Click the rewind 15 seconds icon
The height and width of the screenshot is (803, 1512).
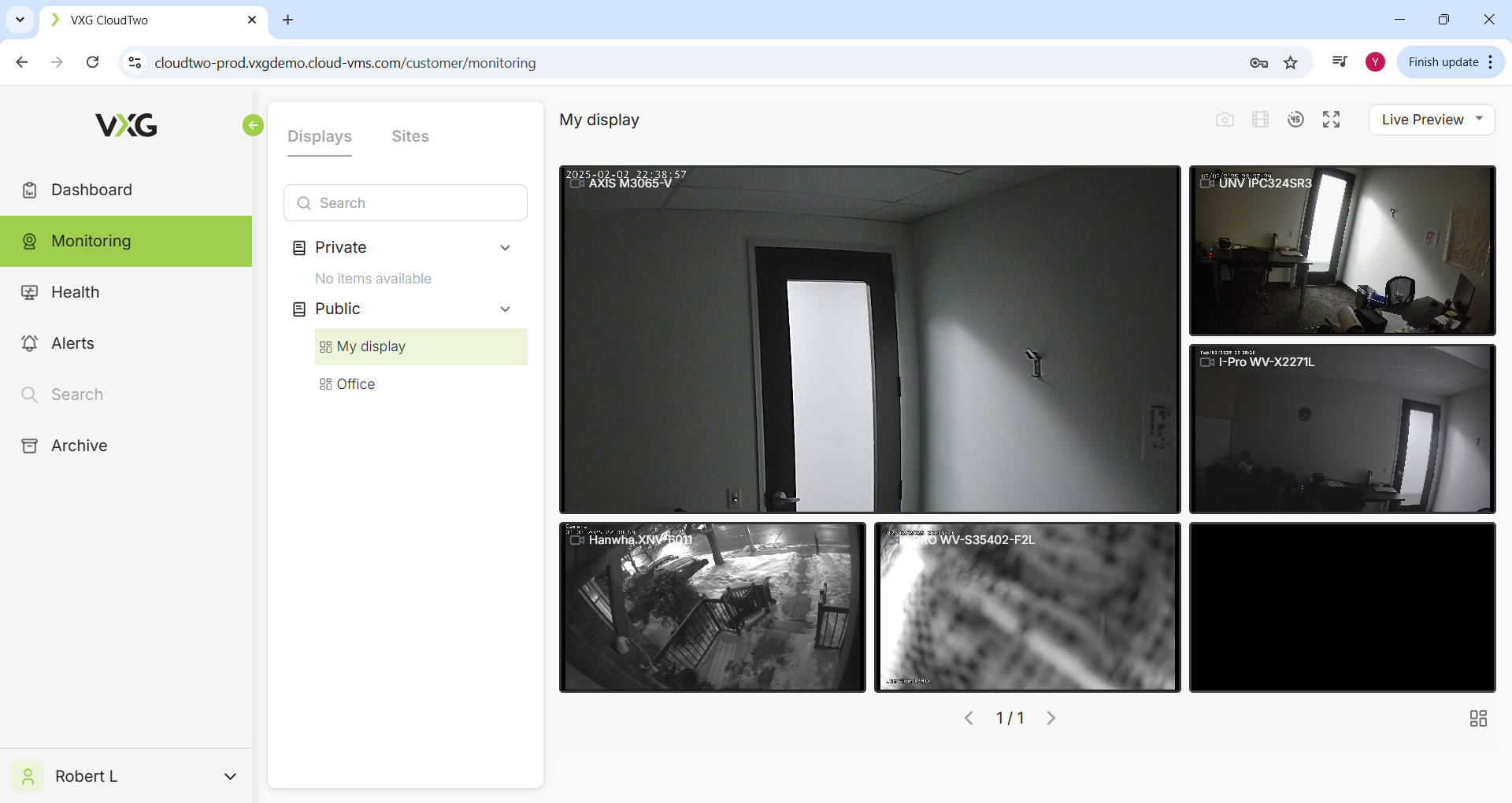tap(1295, 120)
